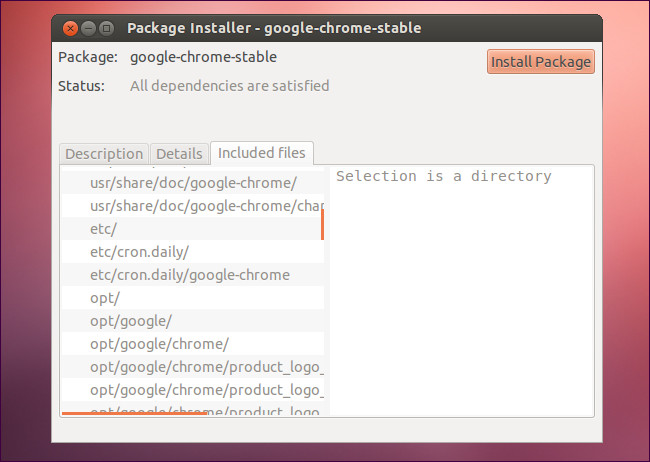Choose the etc/cron.daily/google-chrome file
This screenshot has height=462, width=650.
coord(189,275)
